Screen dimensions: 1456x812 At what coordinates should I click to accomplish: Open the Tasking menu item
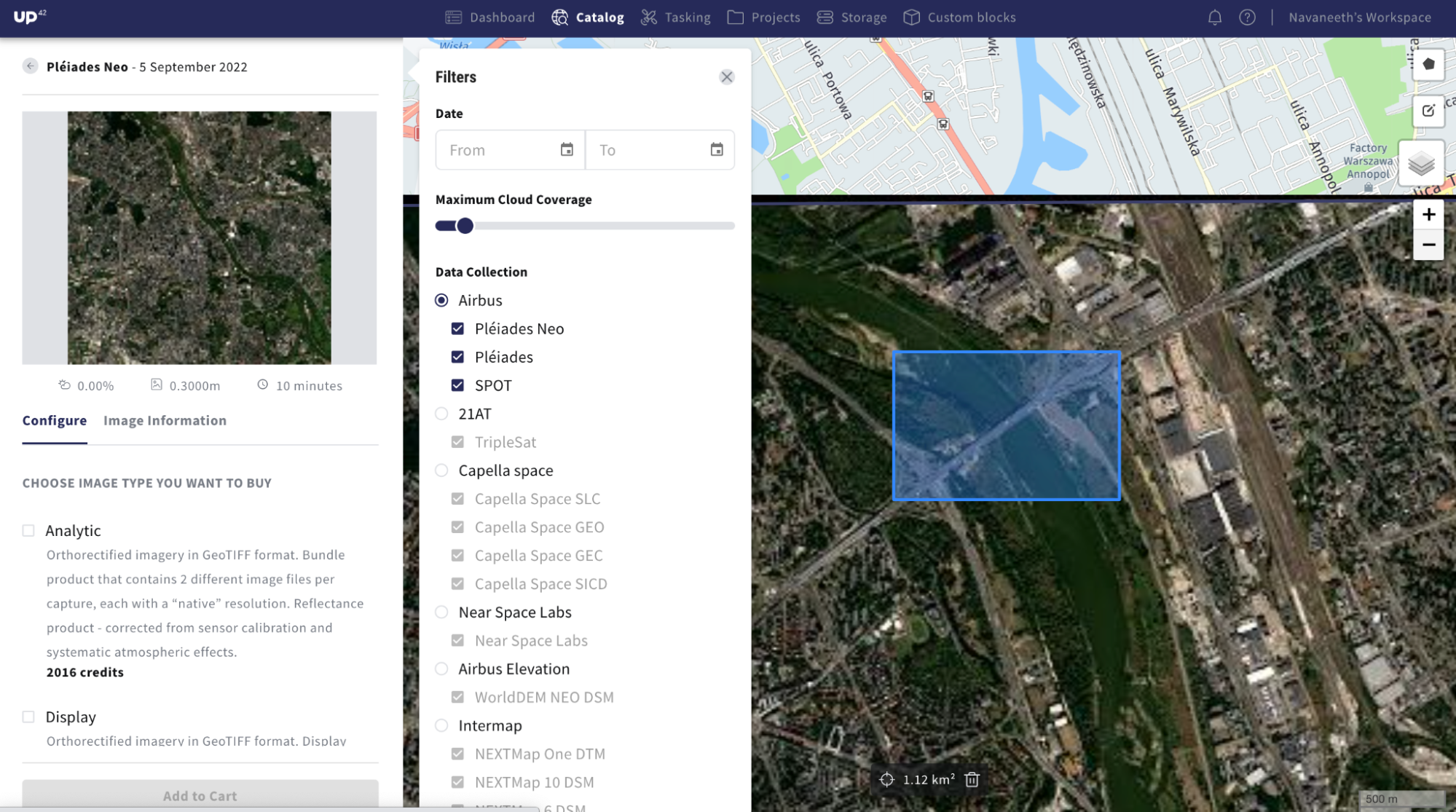[675, 17]
